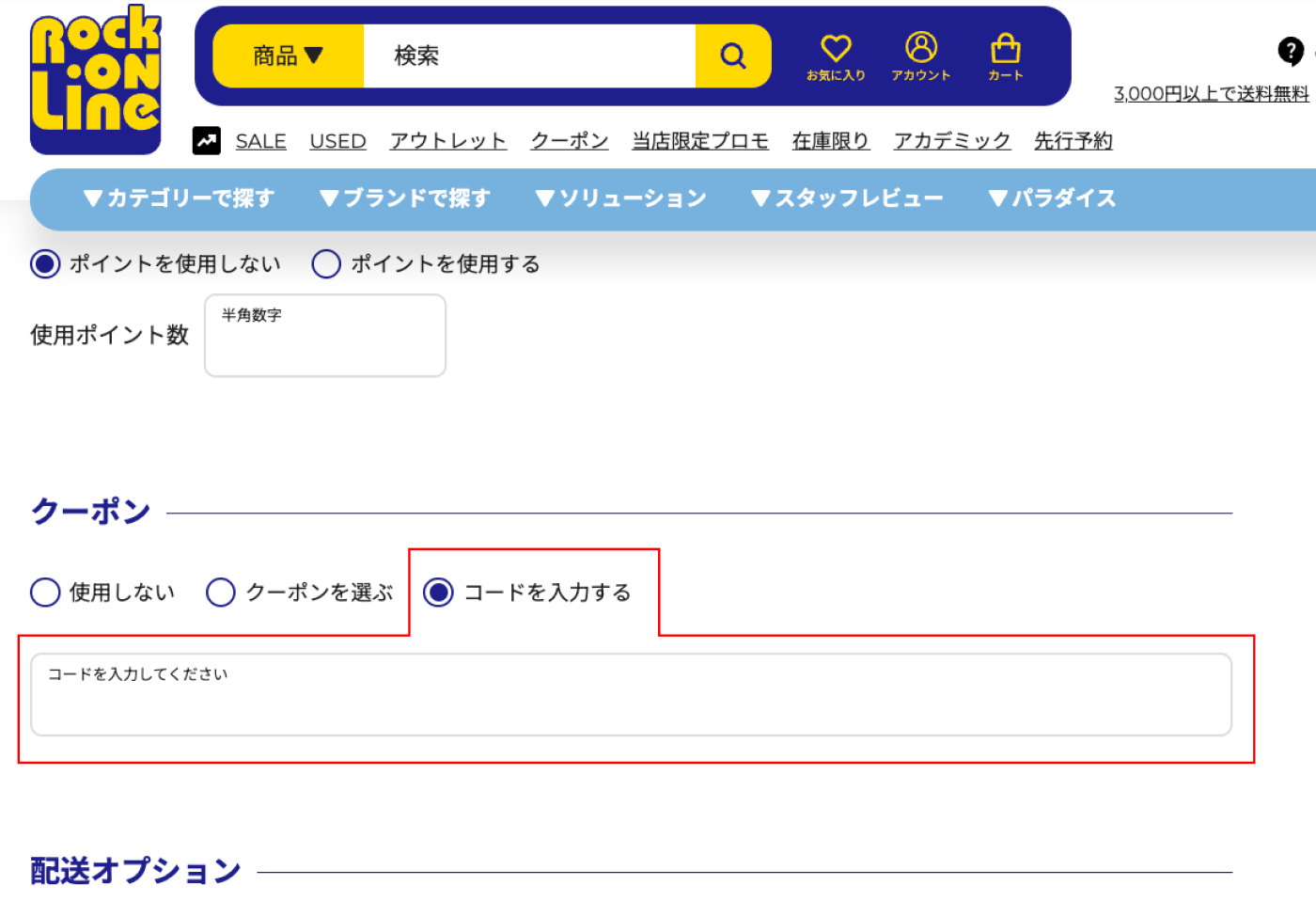Open the SALE link
The height and width of the screenshot is (901, 1316).
(260, 141)
